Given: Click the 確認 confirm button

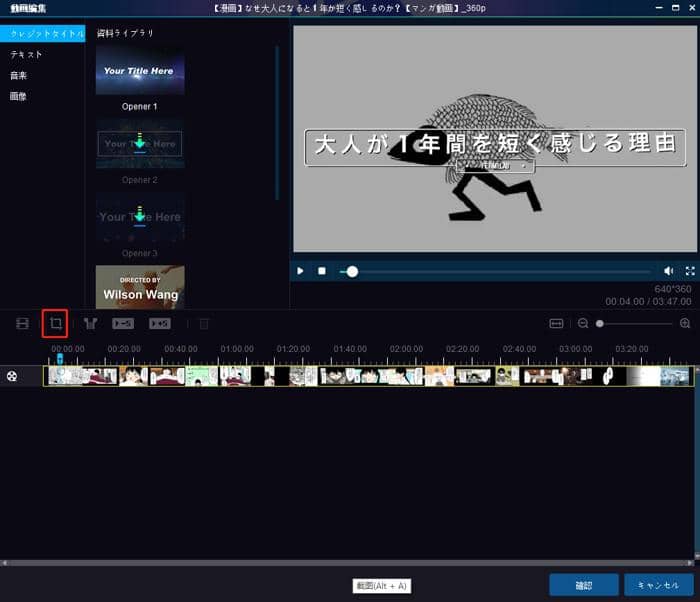Looking at the screenshot, I should point(584,585).
